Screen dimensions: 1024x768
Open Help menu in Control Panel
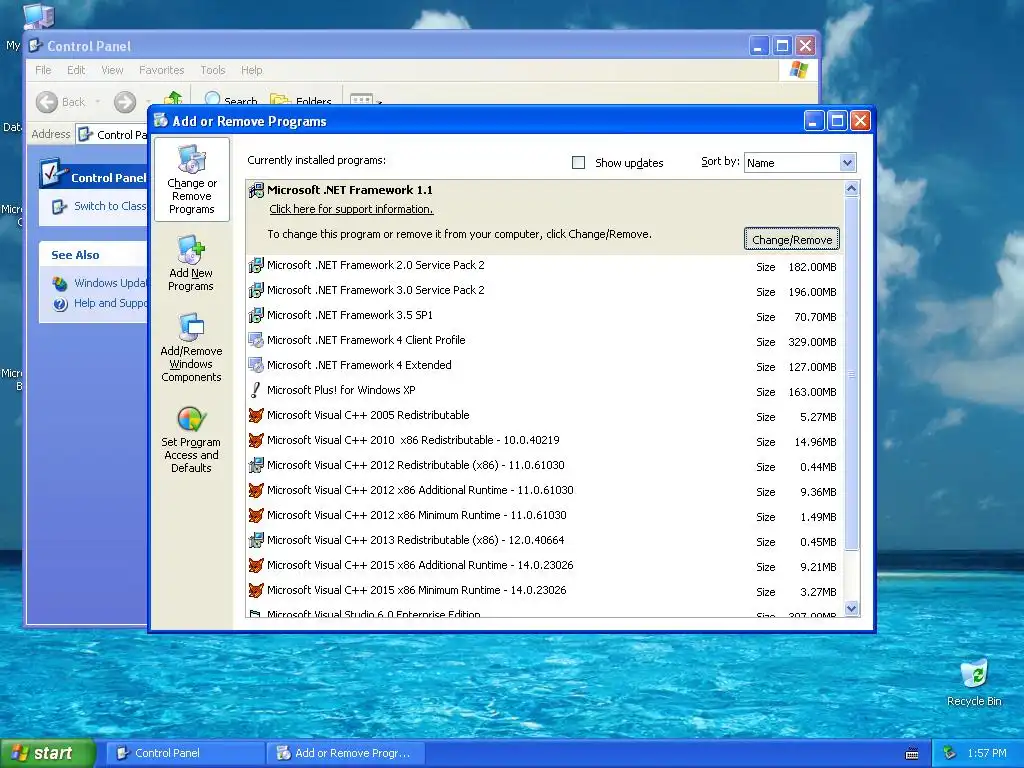click(251, 70)
